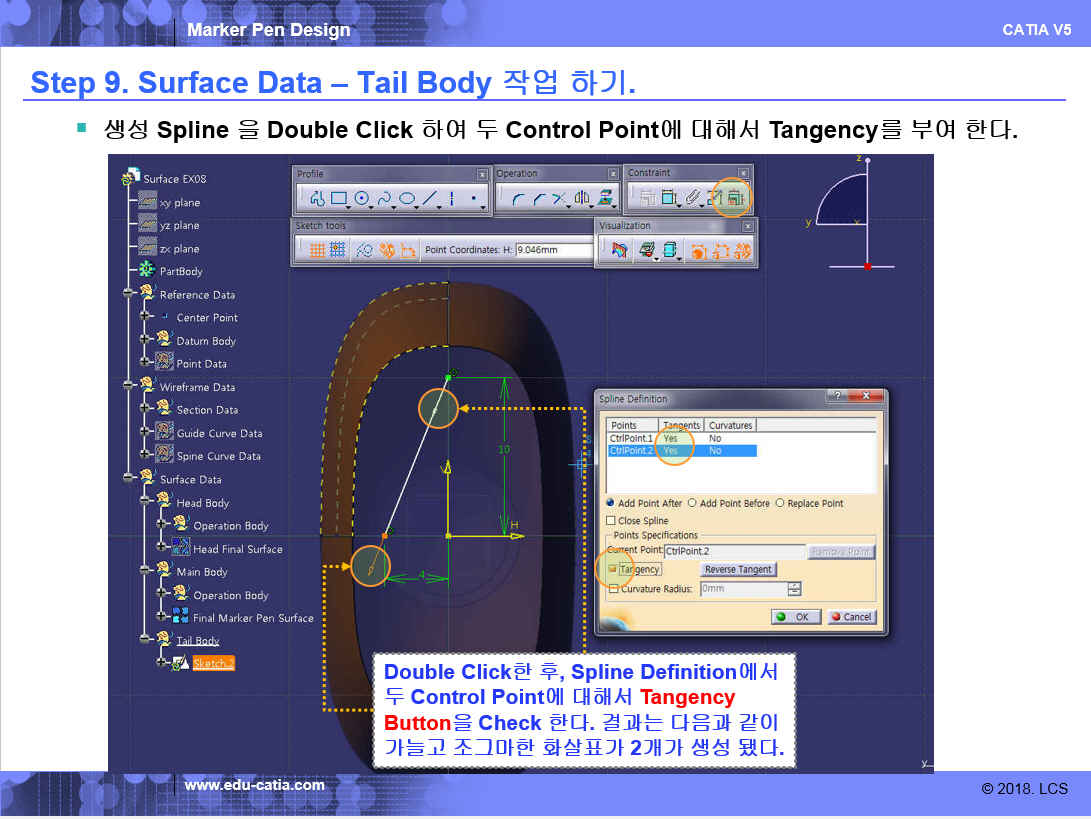Select Head Final Surface in the tree
The image size is (1091, 819).
click(x=237, y=549)
